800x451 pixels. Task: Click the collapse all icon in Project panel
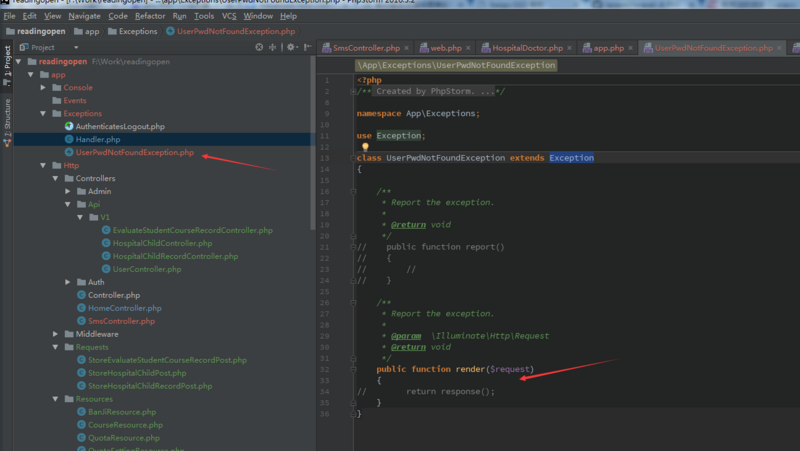click(x=274, y=47)
